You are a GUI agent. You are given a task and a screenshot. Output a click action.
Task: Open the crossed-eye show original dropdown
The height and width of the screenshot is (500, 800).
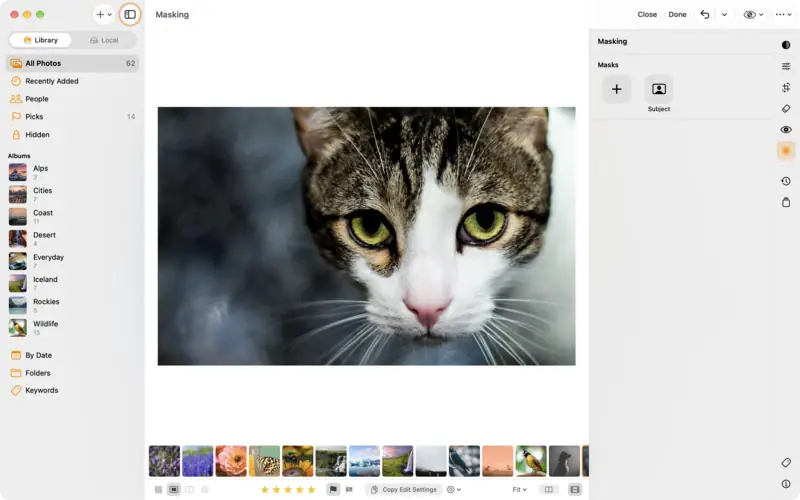[x=753, y=15]
